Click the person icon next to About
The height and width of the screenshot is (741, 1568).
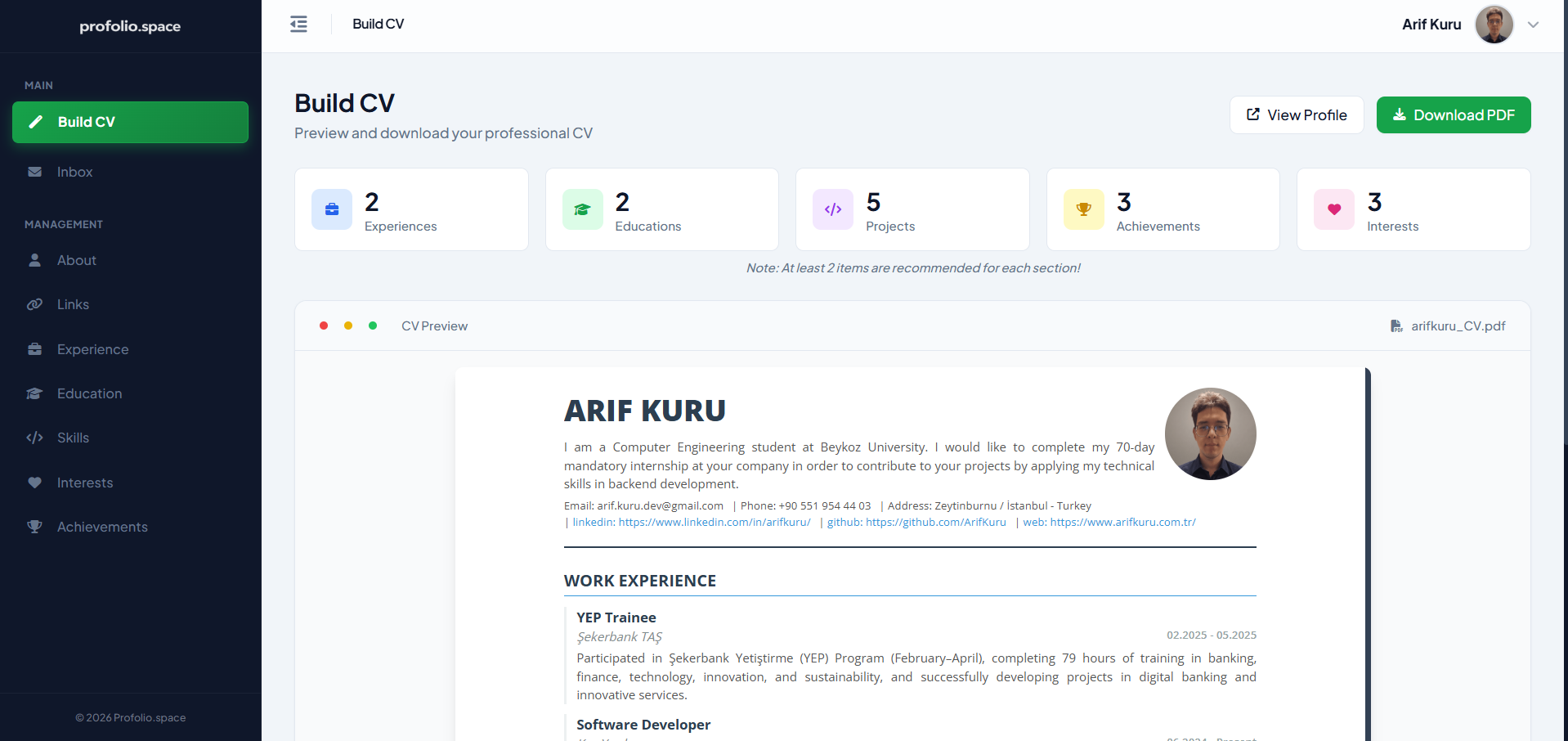(34, 260)
